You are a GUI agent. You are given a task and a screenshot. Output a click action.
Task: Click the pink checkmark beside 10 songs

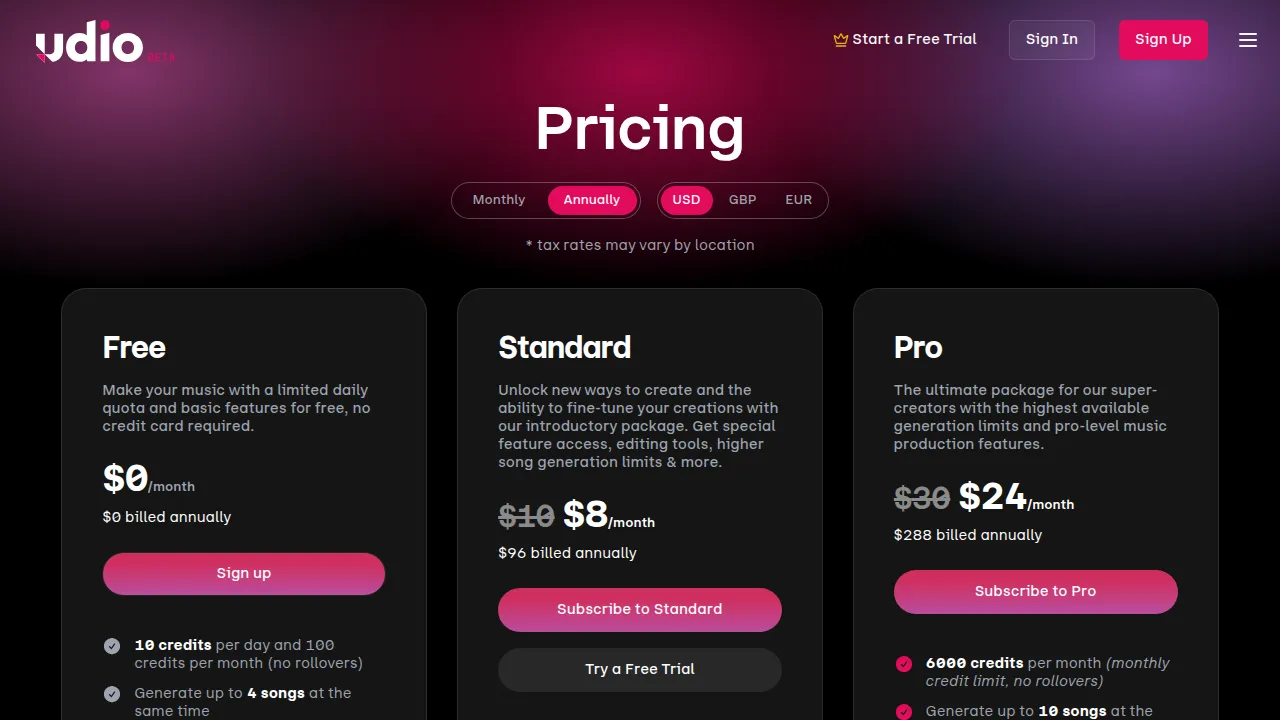(904, 712)
